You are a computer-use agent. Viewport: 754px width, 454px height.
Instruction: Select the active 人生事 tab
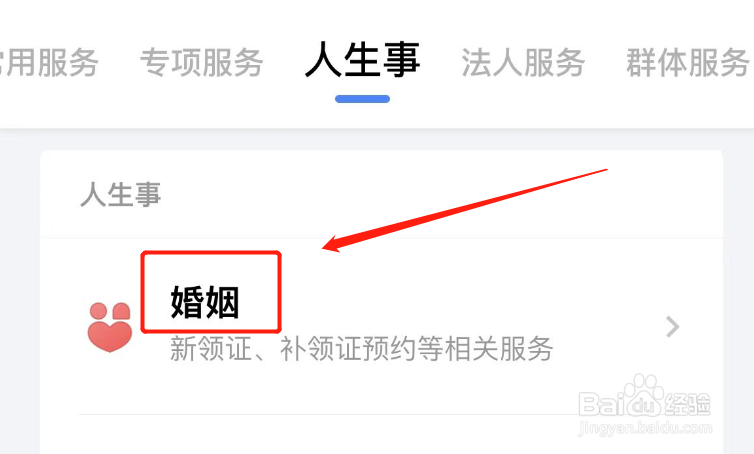[x=363, y=60]
